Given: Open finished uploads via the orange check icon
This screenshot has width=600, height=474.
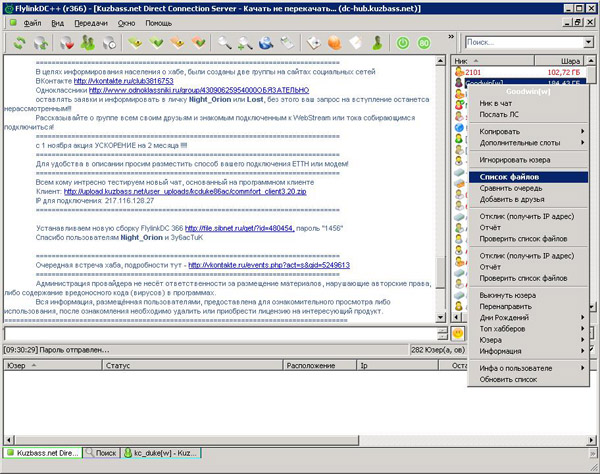Looking at the screenshot, I should coord(199,43).
